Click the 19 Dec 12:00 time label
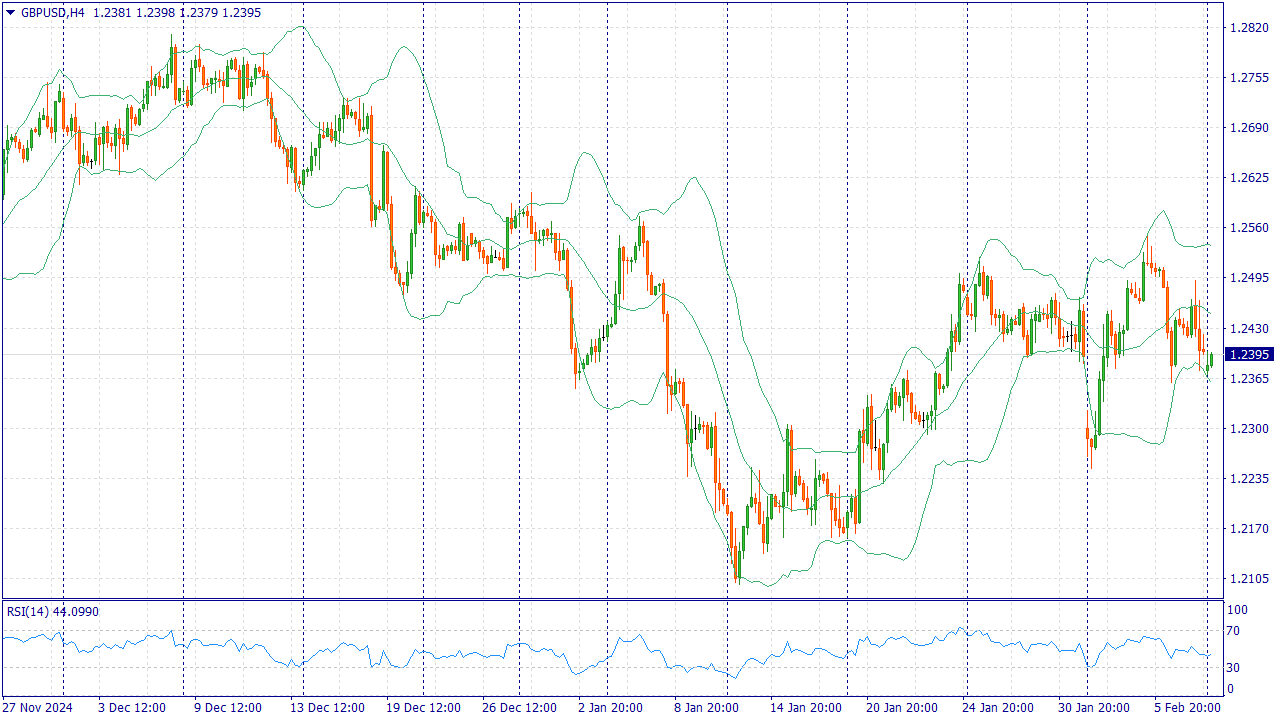Image resolution: width=1280 pixels, height=720 pixels. click(423, 708)
